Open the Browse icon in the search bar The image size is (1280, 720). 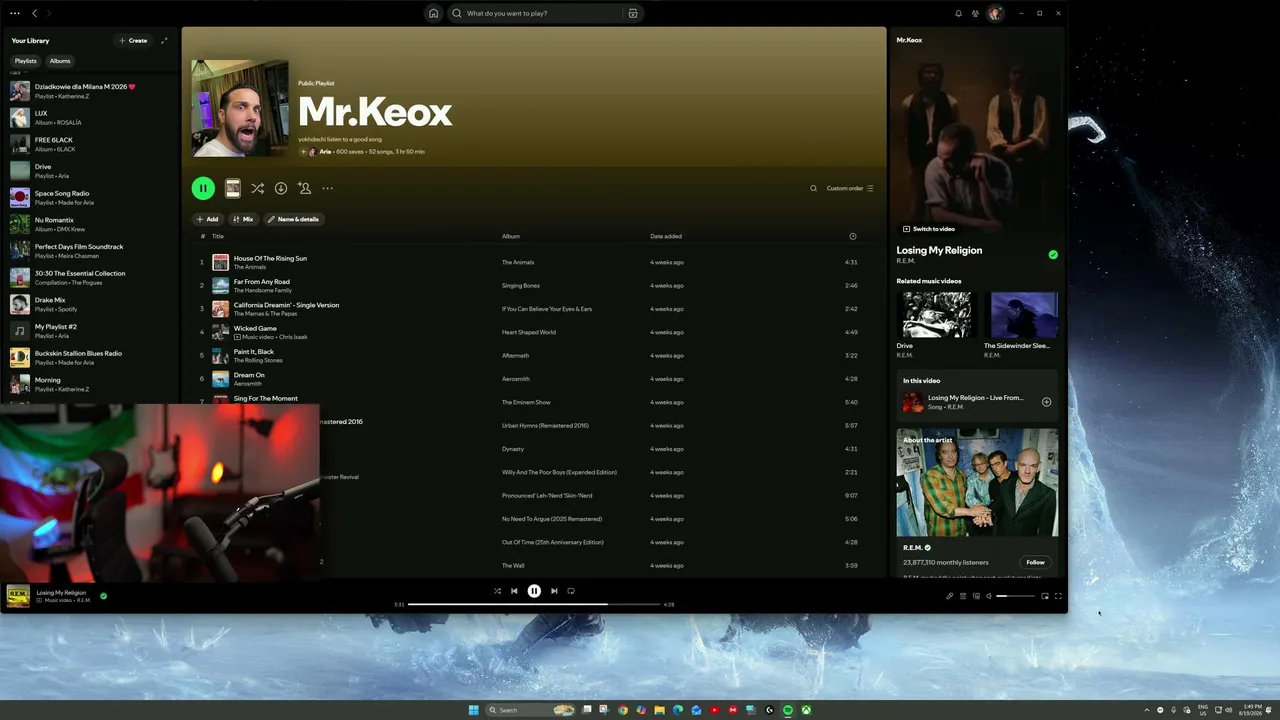point(633,13)
